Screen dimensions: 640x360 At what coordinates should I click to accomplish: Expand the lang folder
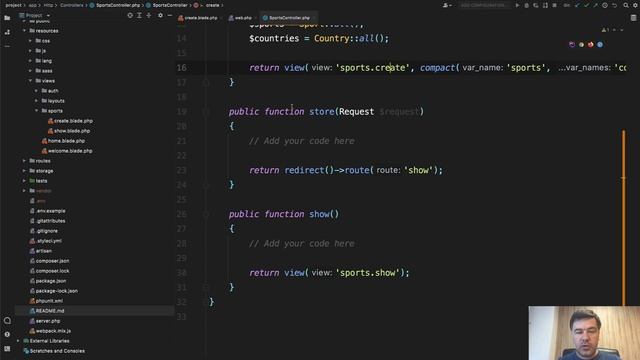point(30,61)
